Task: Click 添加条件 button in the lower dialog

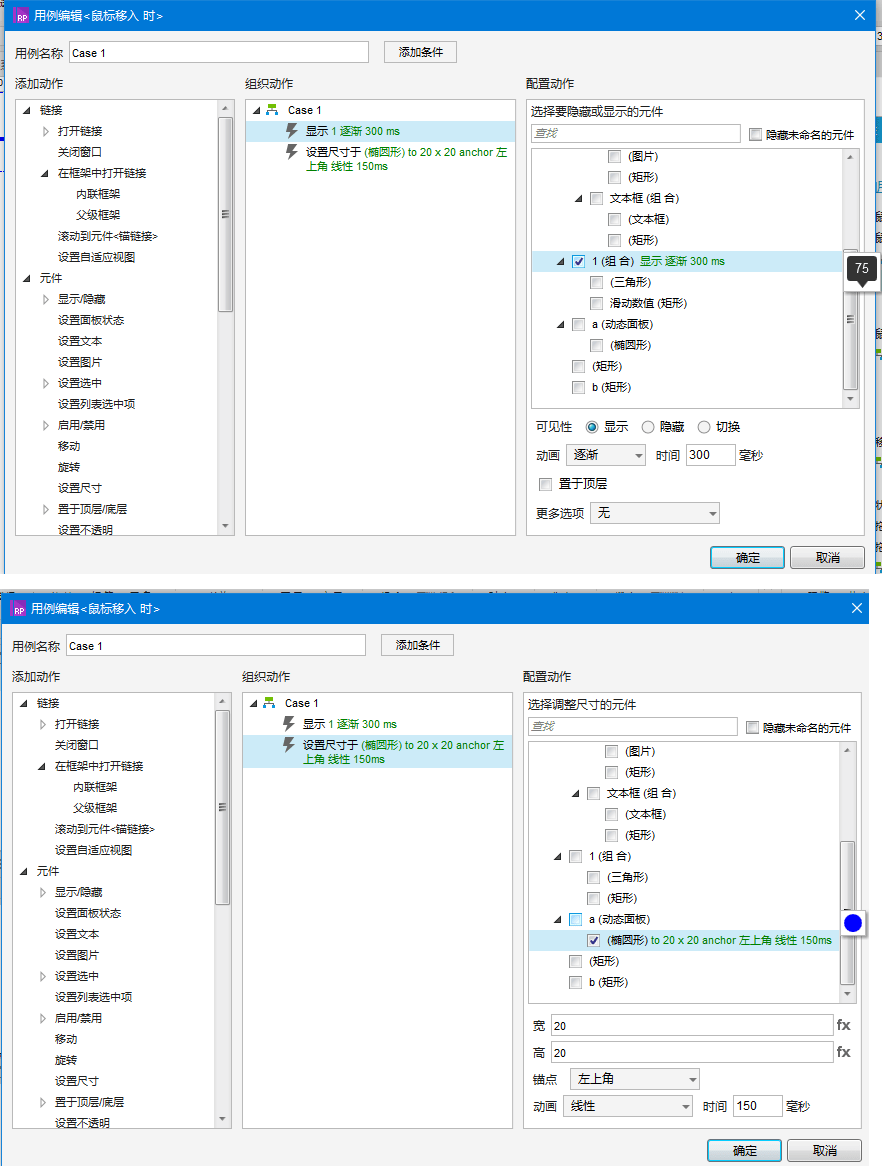Action: (417, 645)
